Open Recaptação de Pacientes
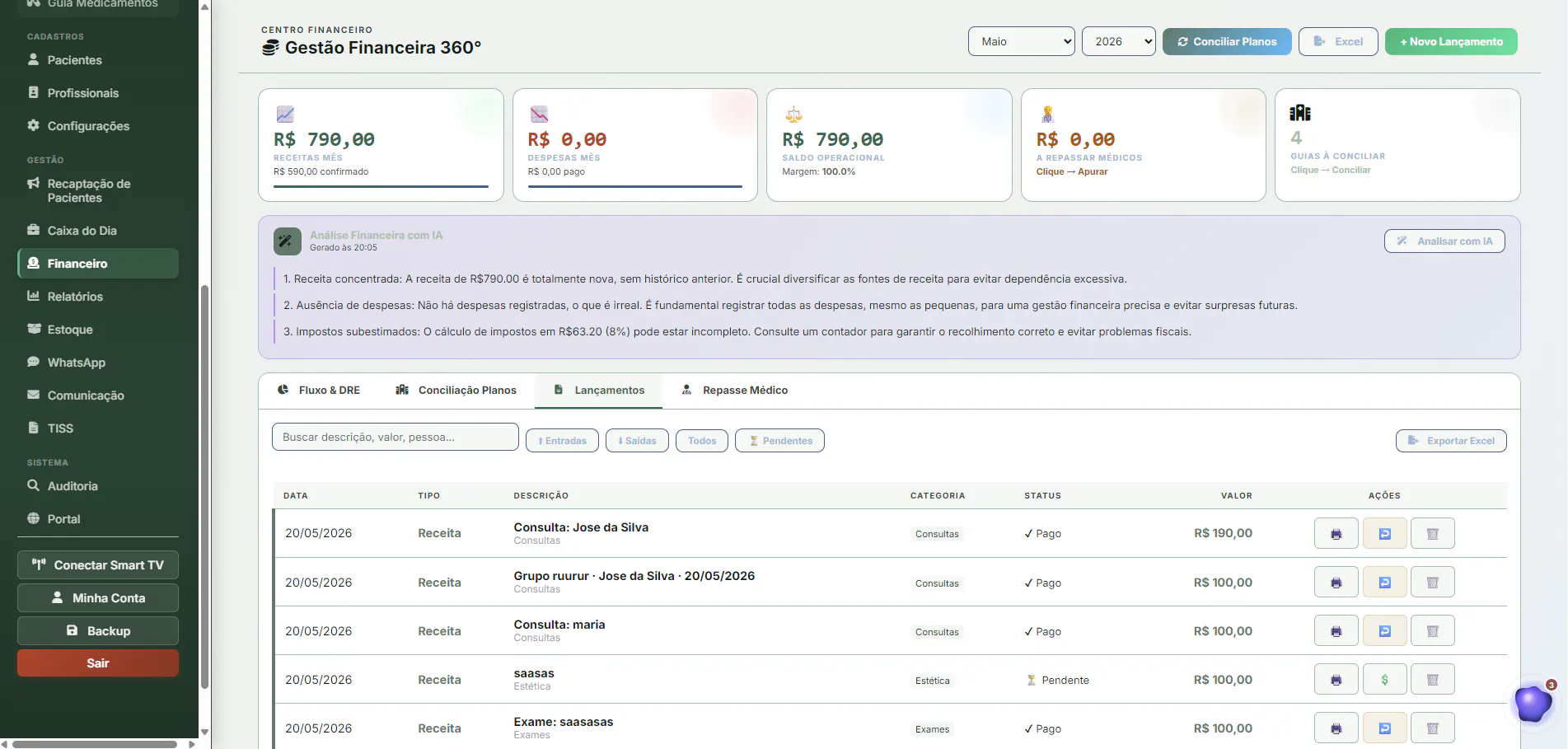This screenshot has height=749, width=1568. coord(98,190)
